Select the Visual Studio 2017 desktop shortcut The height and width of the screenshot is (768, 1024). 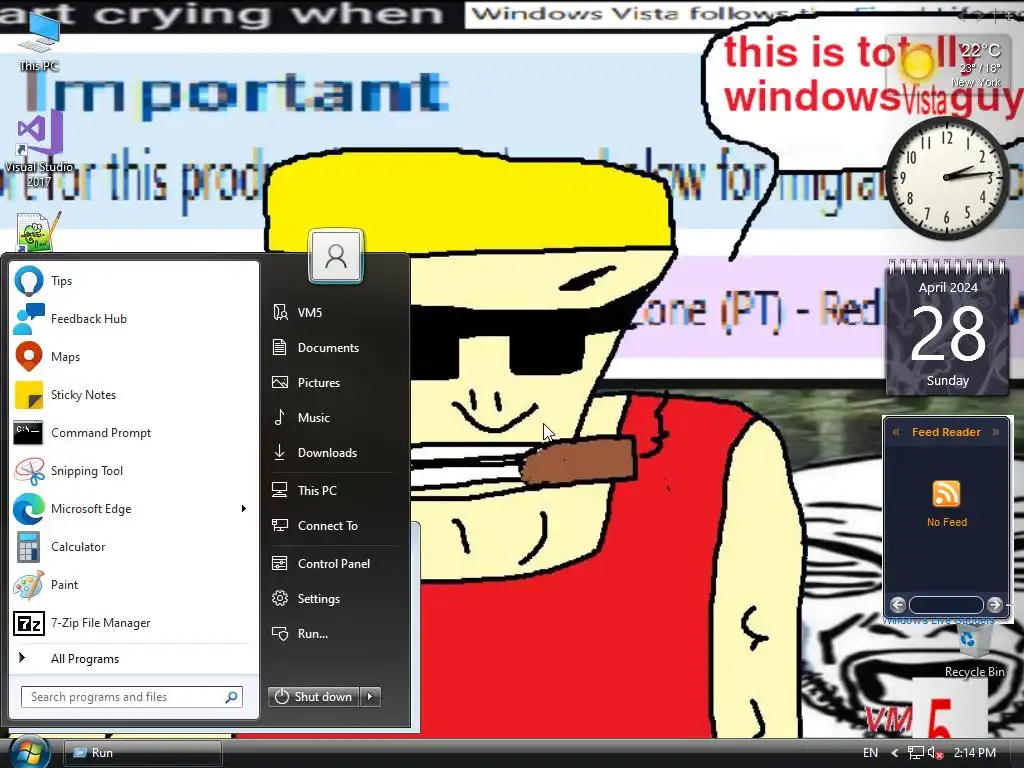pyautogui.click(x=39, y=149)
